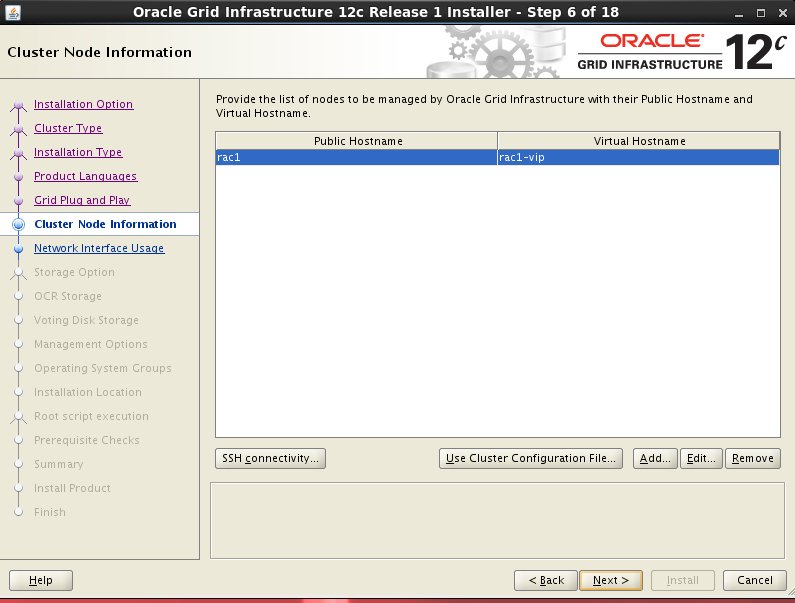Screen dimensions: 795x603
Task: Cancel the installer
Action: click(x=755, y=580)
